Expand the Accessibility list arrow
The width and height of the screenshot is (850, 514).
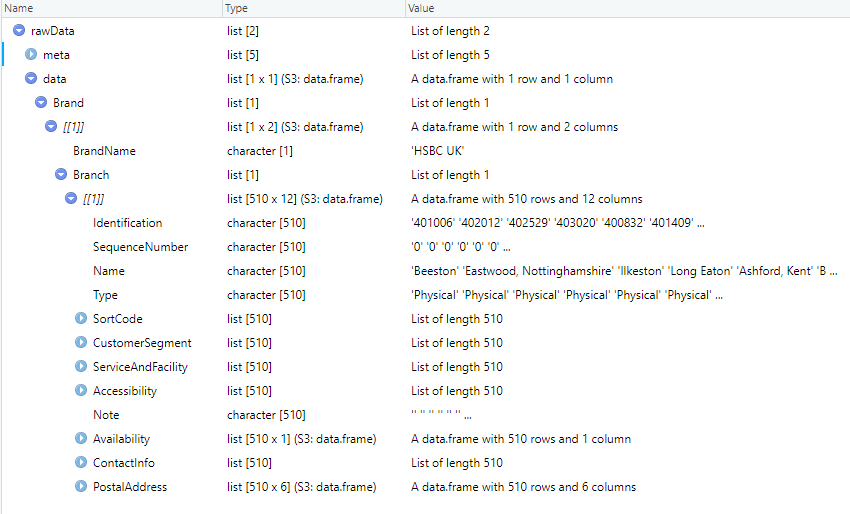pos(81,391)
